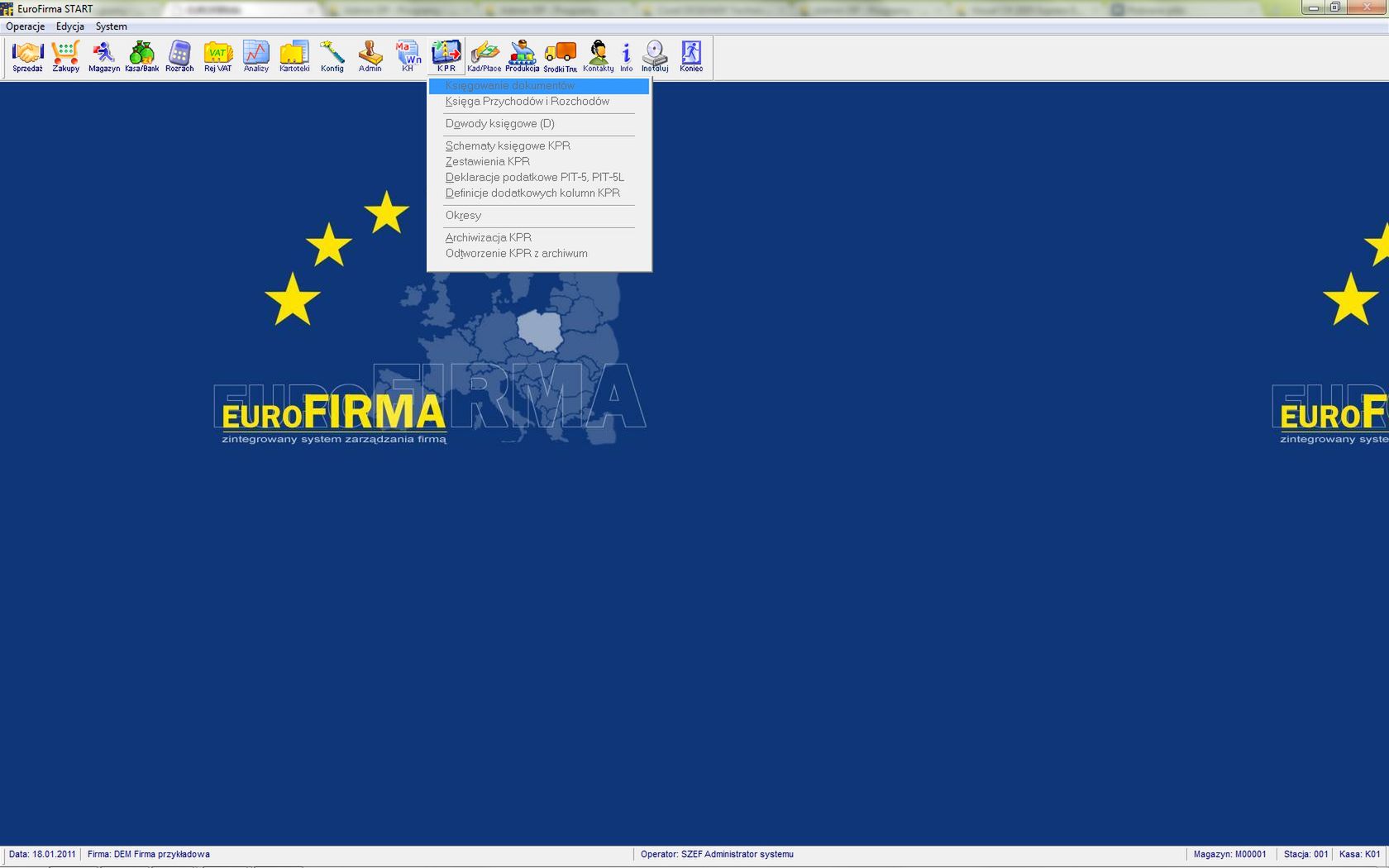Open the Konfig configuration icon
The width and height of the screenshot is (1389, 868).
point(332,56)
